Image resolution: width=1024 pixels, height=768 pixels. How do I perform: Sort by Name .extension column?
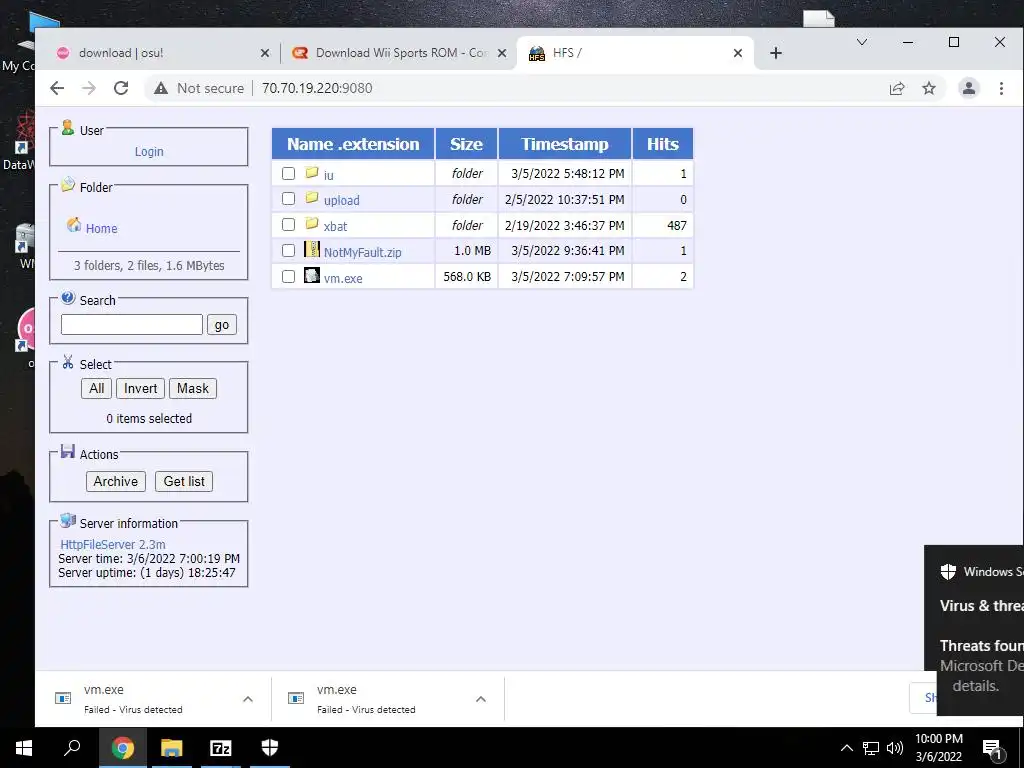pos(353,144)
